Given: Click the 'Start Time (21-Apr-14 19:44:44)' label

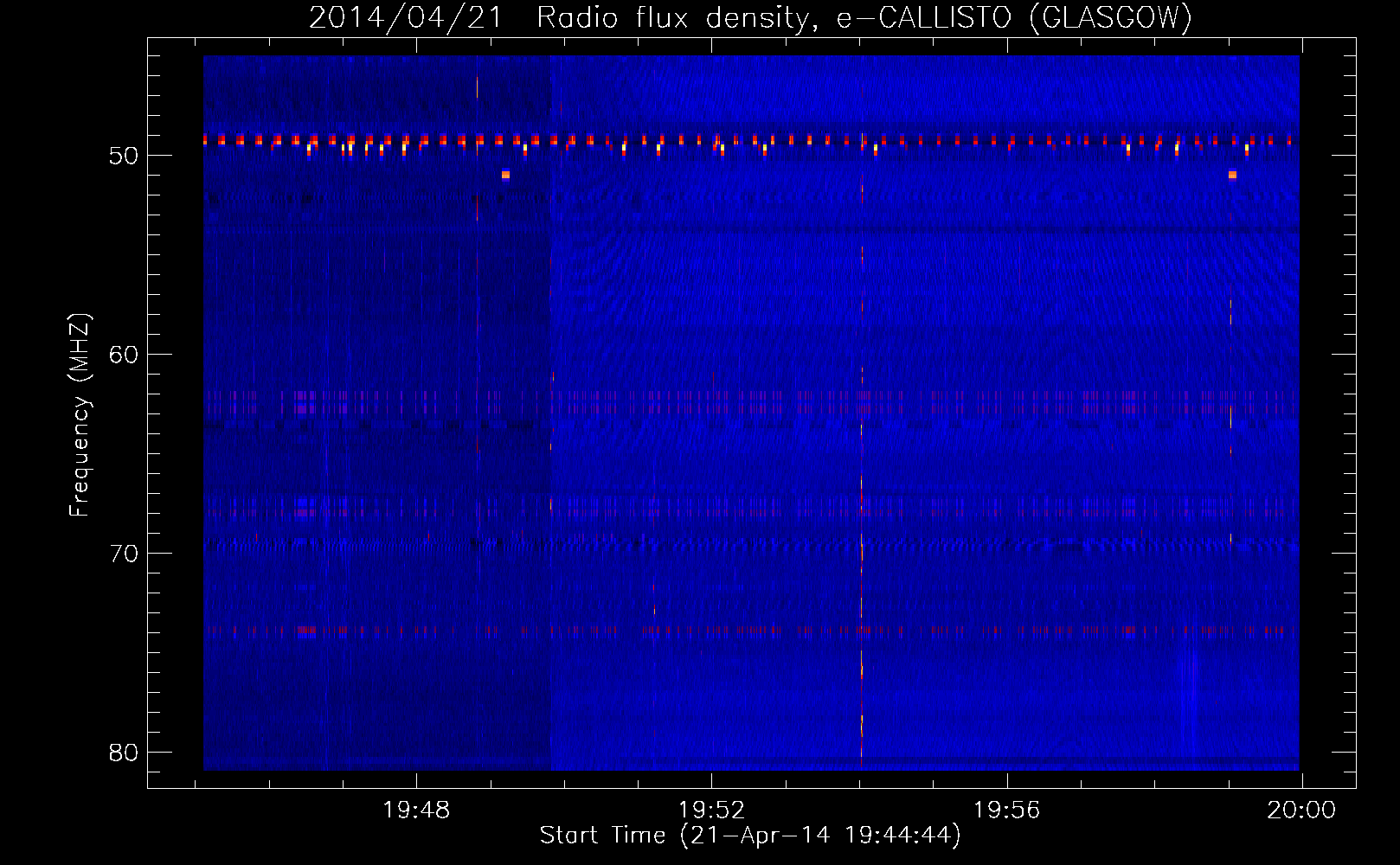Looking at the screenshot, I should coord(750,836).
